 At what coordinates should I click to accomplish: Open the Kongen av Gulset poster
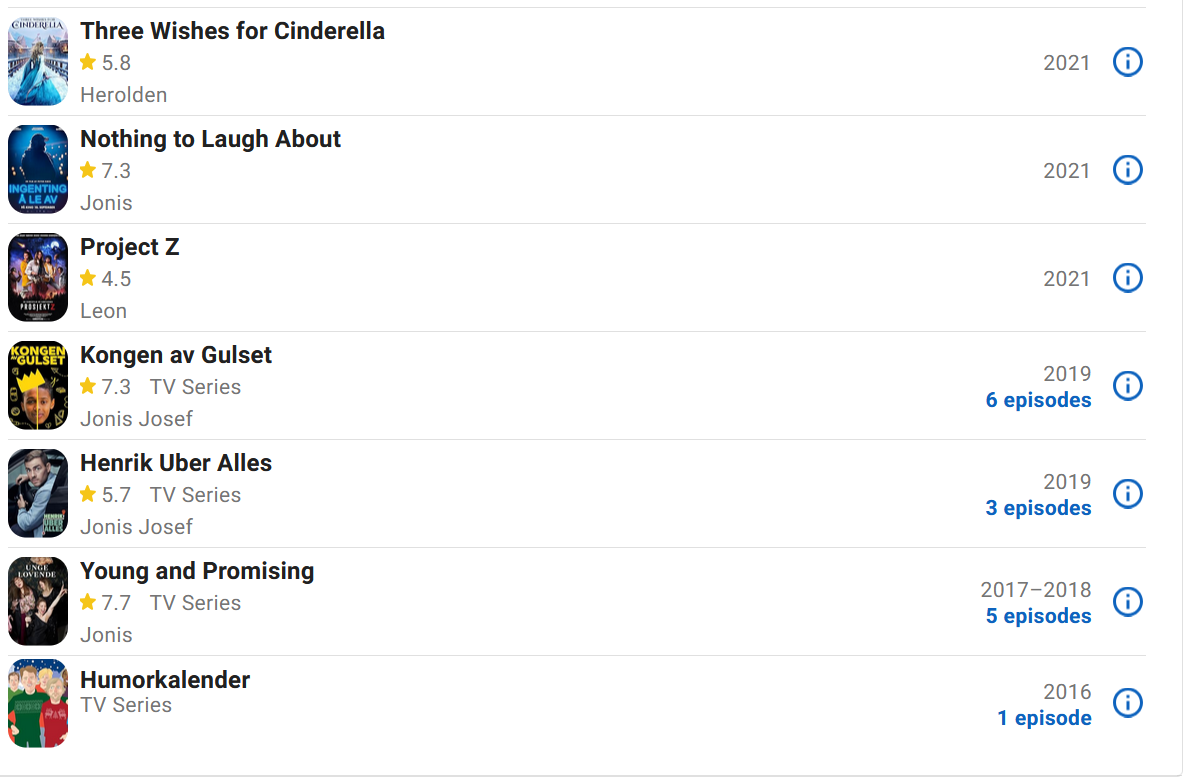point(38,385)
